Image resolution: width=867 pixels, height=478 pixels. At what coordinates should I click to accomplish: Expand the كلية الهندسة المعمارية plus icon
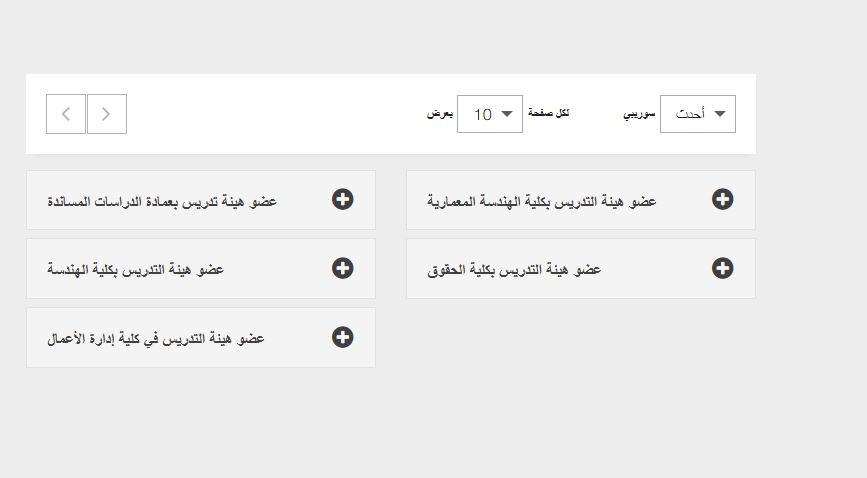[722, 200]
